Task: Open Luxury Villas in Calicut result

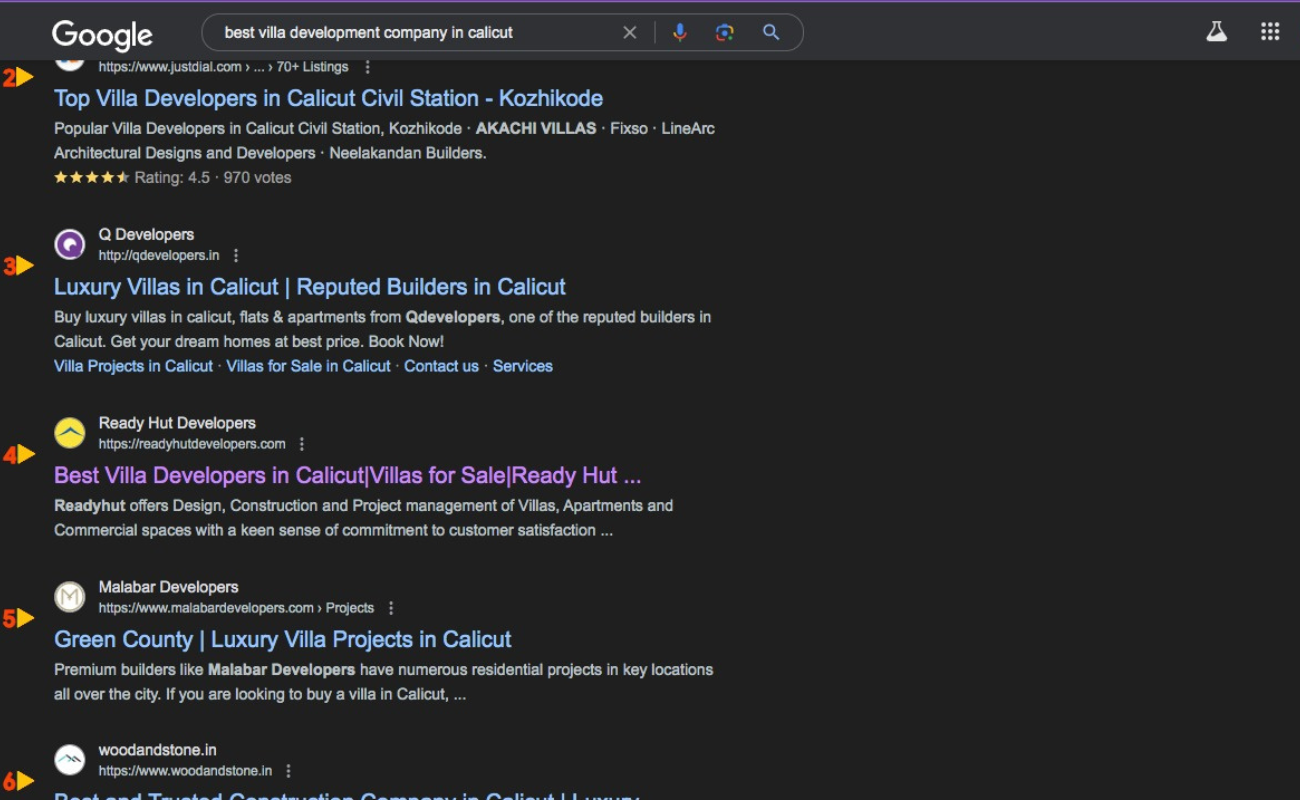Action: tap(310, 287)
